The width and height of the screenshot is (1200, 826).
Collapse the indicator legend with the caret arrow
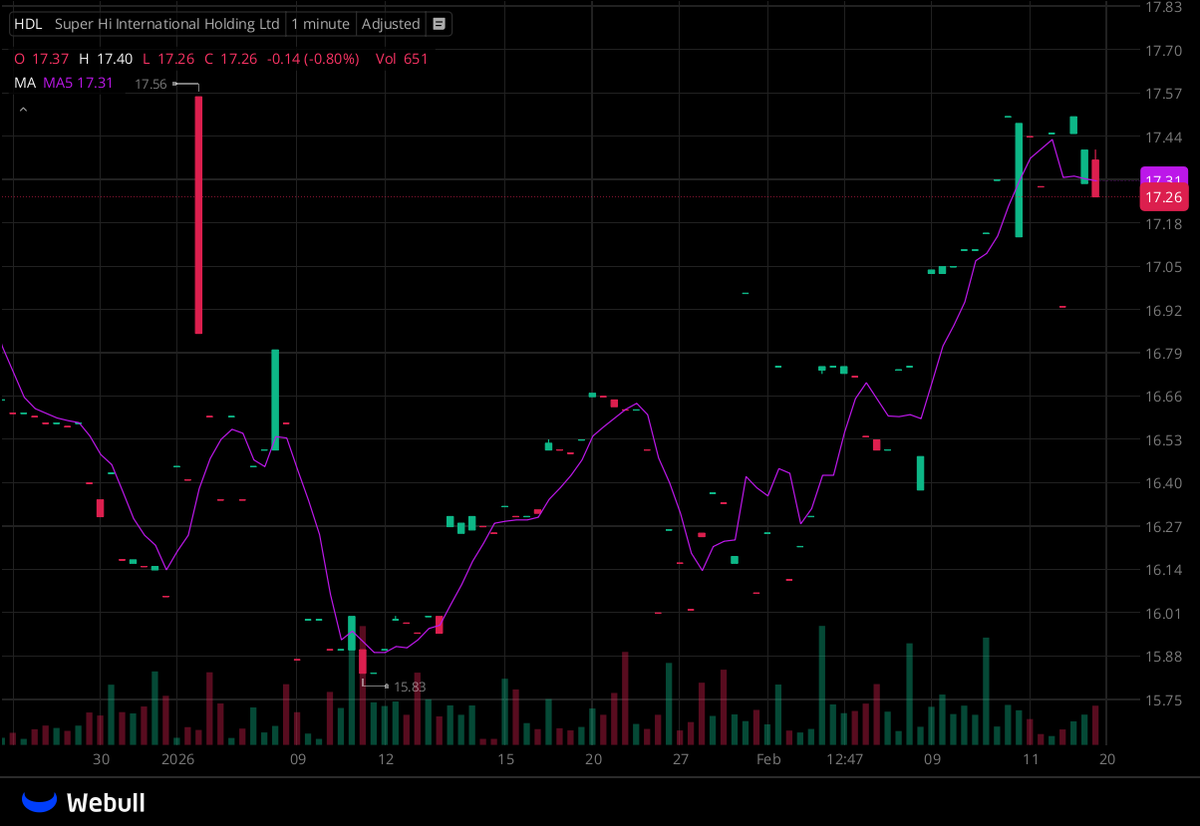click(x=23, y=108)
